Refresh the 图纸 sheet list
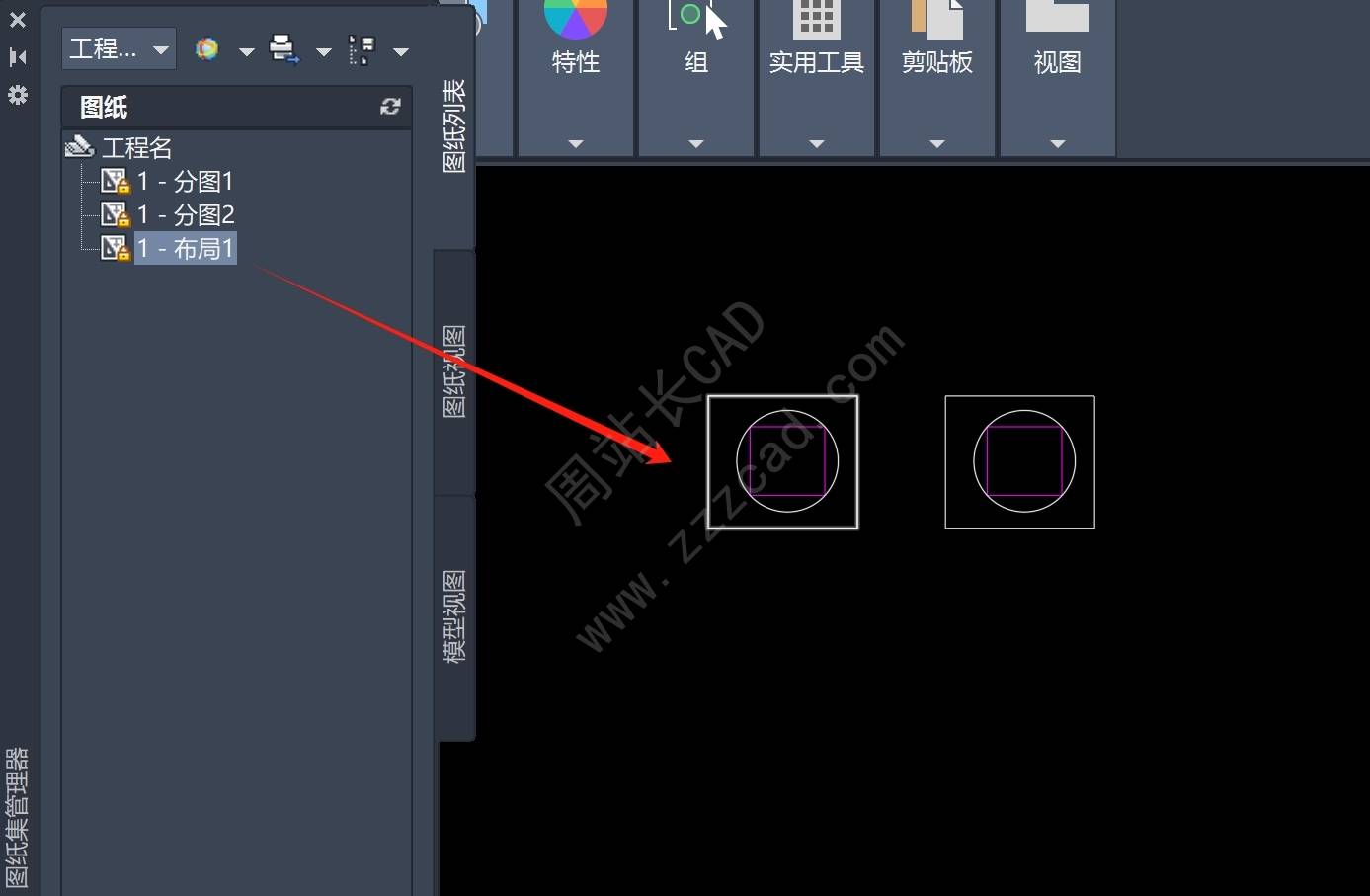The height and width of the screenshot is (896, 1370). pos(390,107)
